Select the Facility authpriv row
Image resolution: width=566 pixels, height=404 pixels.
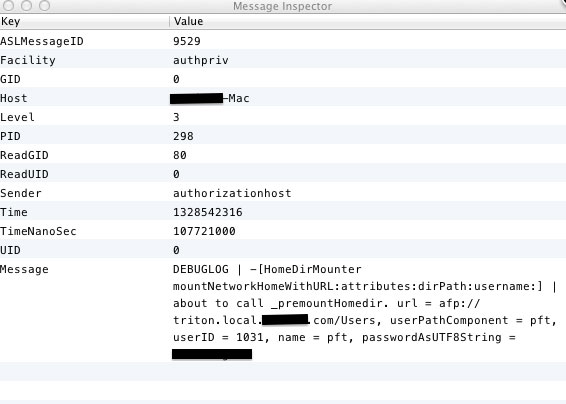(x=283, y=60)
